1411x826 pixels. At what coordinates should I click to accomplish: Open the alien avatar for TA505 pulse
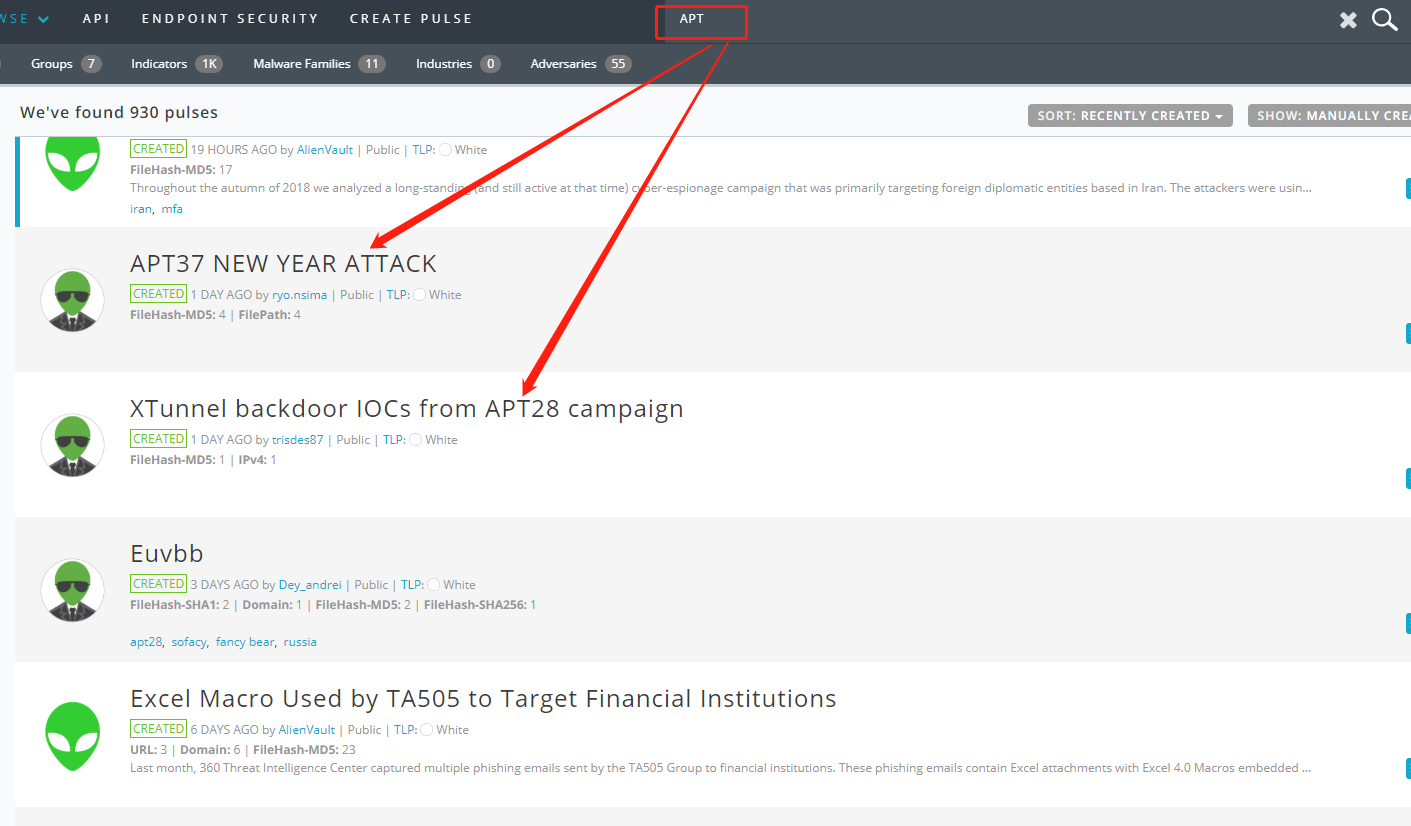tap(73, 735)
